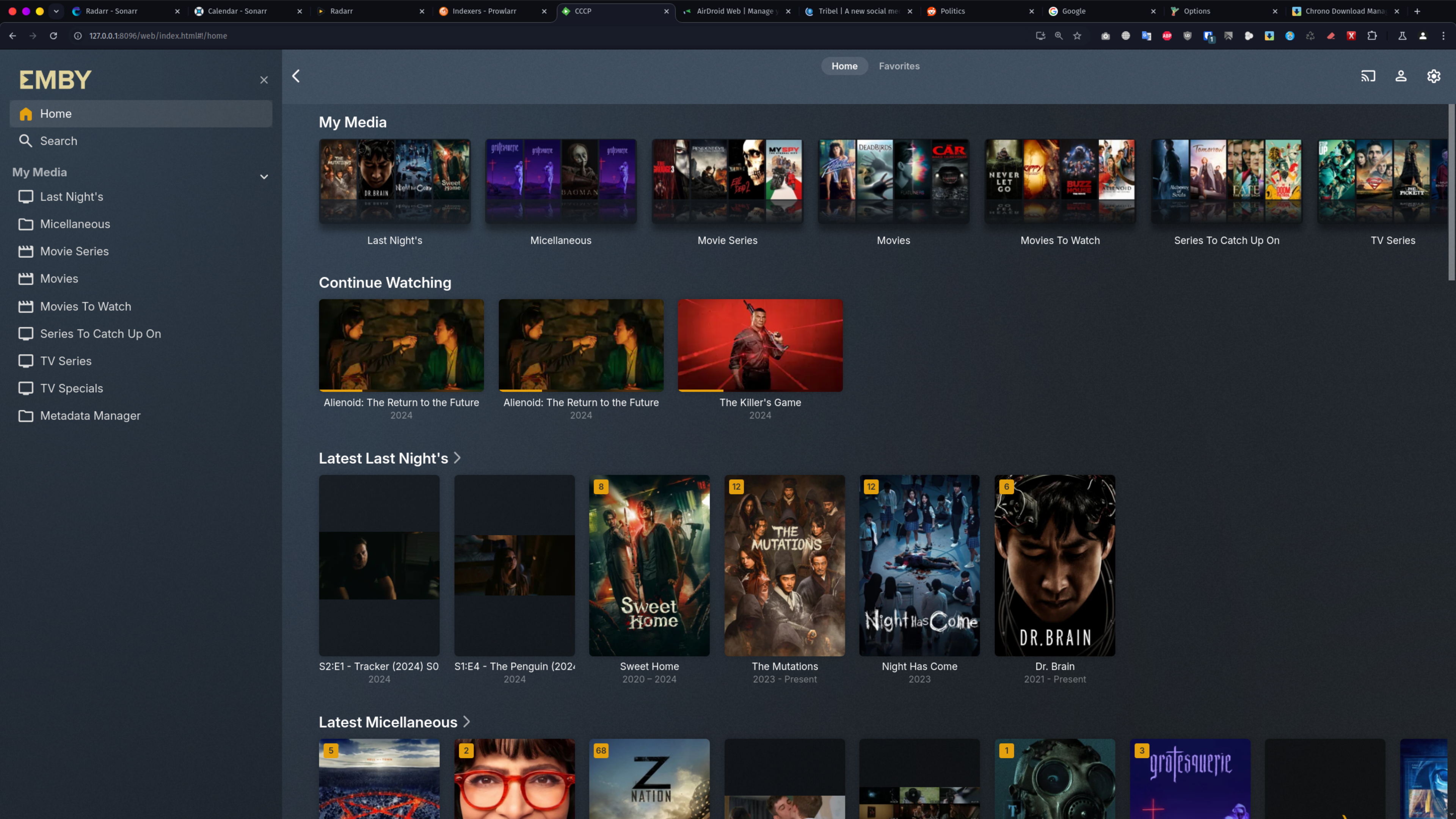The width and height of the screenshot is (1456, 819).
Task: Click the back arrow in the Emby header
Action: [296, 76]
